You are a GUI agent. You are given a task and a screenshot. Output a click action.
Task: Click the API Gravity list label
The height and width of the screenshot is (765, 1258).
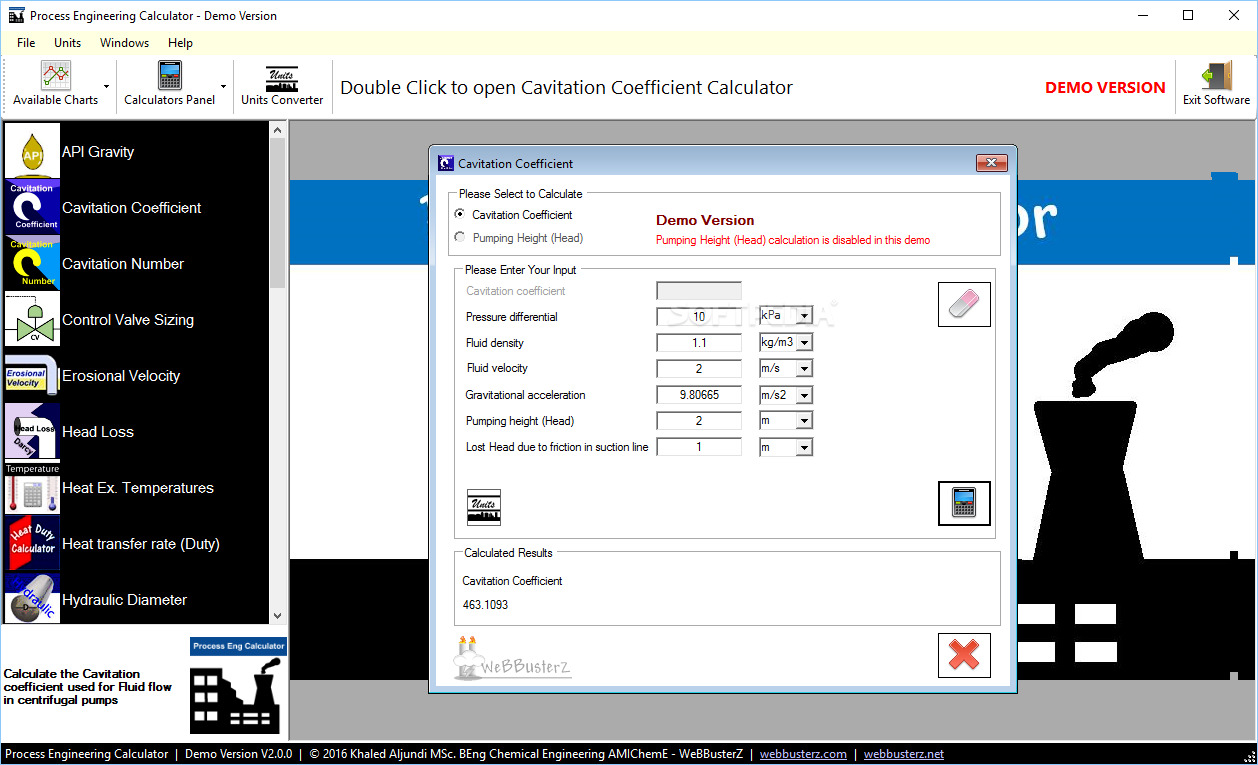pos(98,152)
